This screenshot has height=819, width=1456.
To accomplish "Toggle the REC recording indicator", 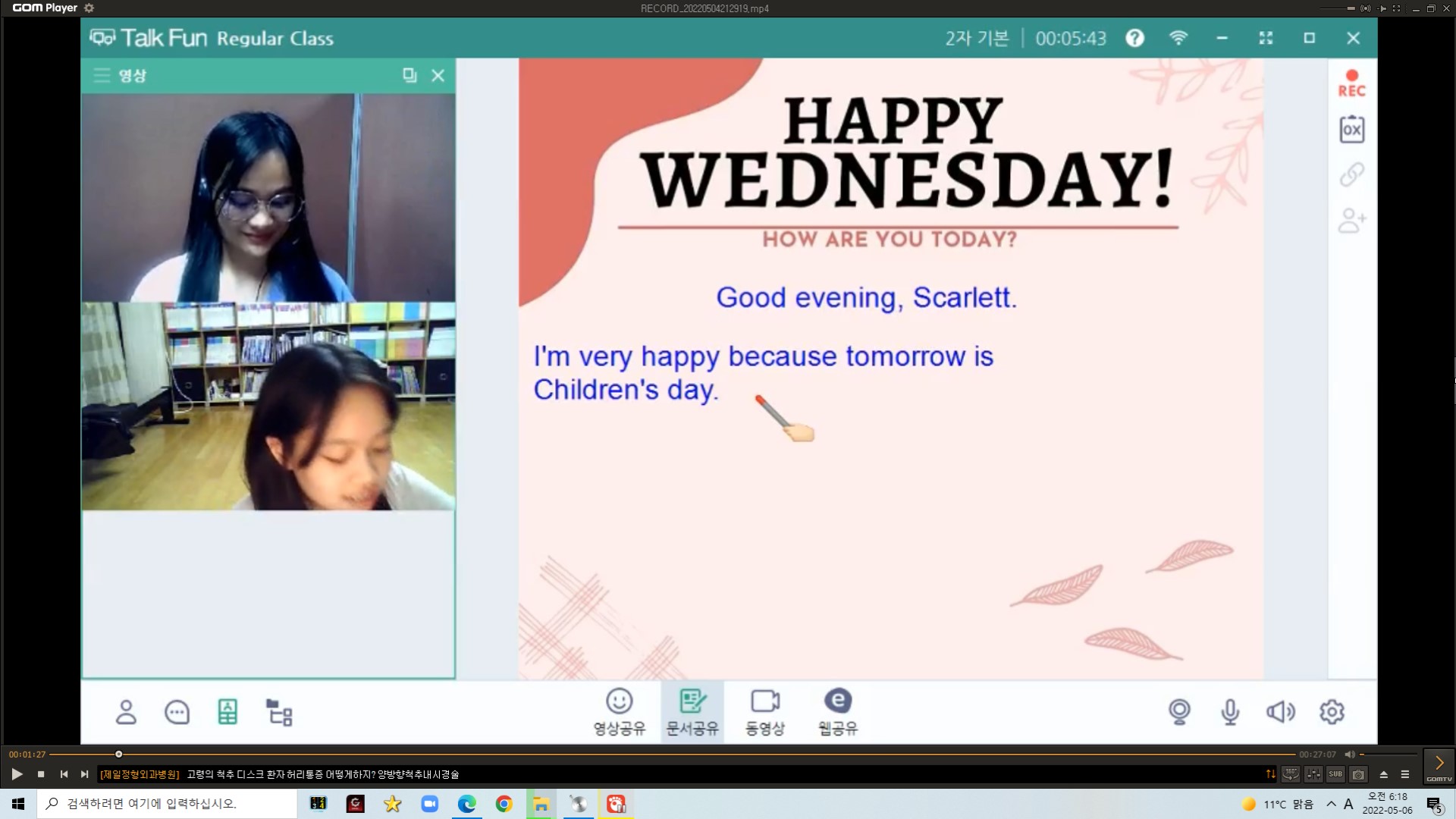I will pos(1351,83).
